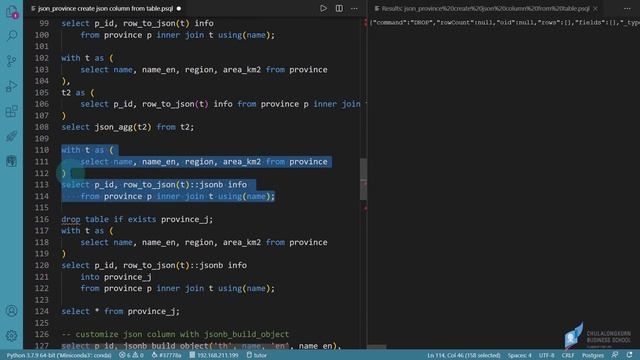Close the Results tab

596,8
